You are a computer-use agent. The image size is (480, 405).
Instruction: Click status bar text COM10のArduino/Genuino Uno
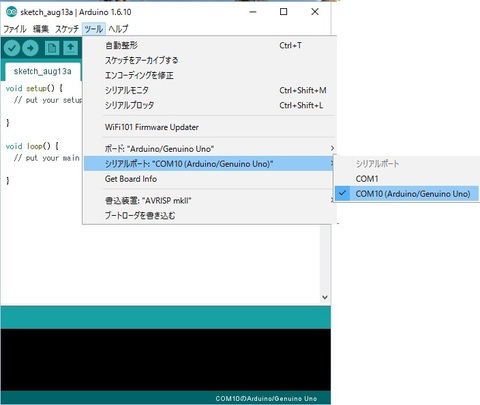(x=266, y=399)
